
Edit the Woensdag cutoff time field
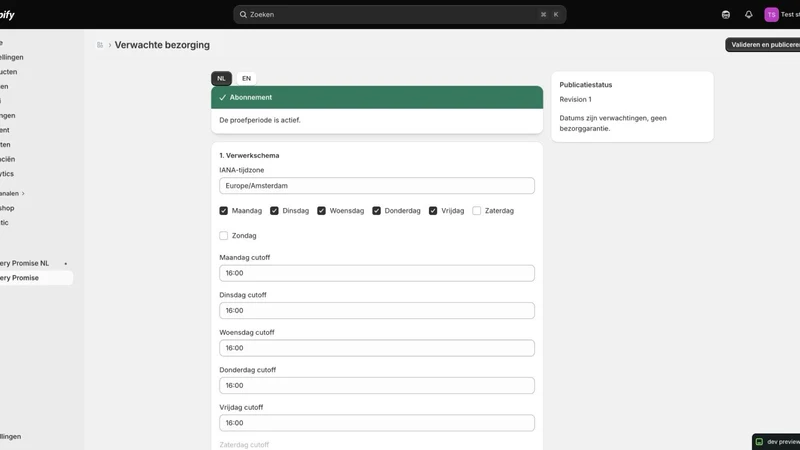click(x=377, y=348)
